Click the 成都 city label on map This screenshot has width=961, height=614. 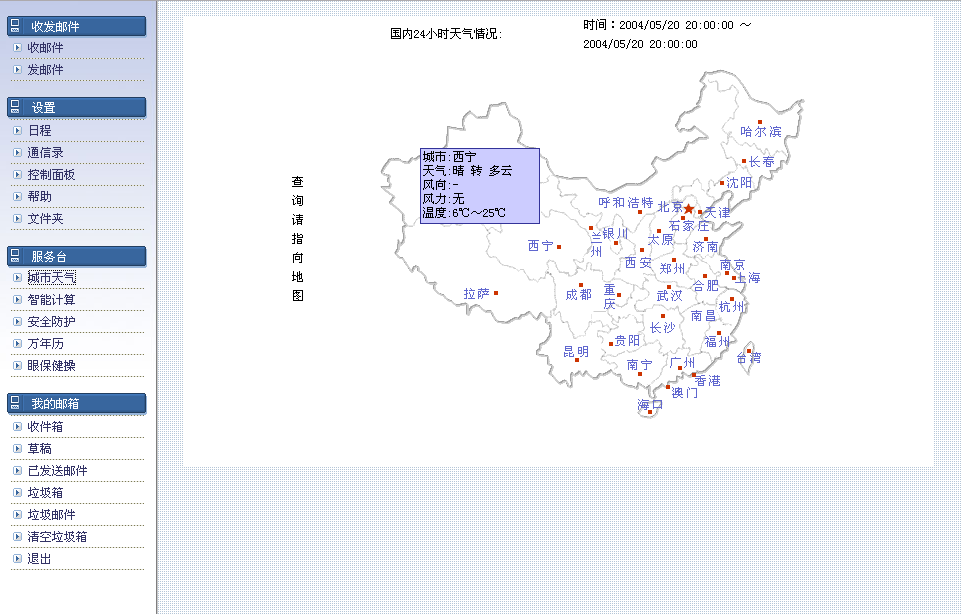pyautogui.click(x=579, y=295)
